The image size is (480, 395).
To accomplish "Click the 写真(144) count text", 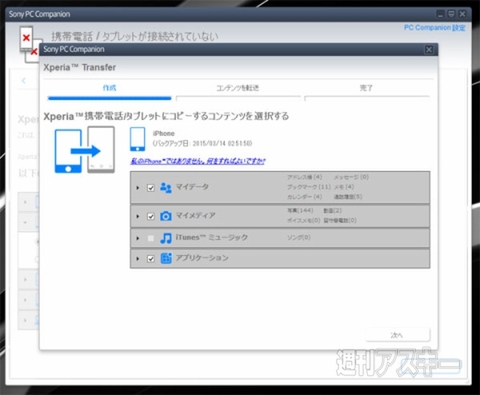I will click(300, 210).
